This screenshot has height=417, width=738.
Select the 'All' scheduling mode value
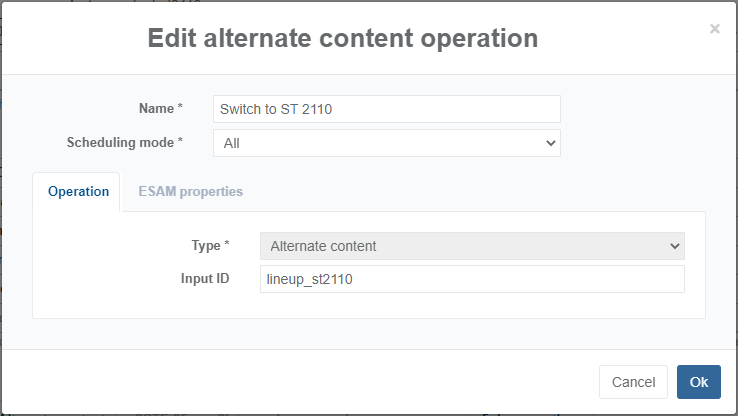click(232, 143)
